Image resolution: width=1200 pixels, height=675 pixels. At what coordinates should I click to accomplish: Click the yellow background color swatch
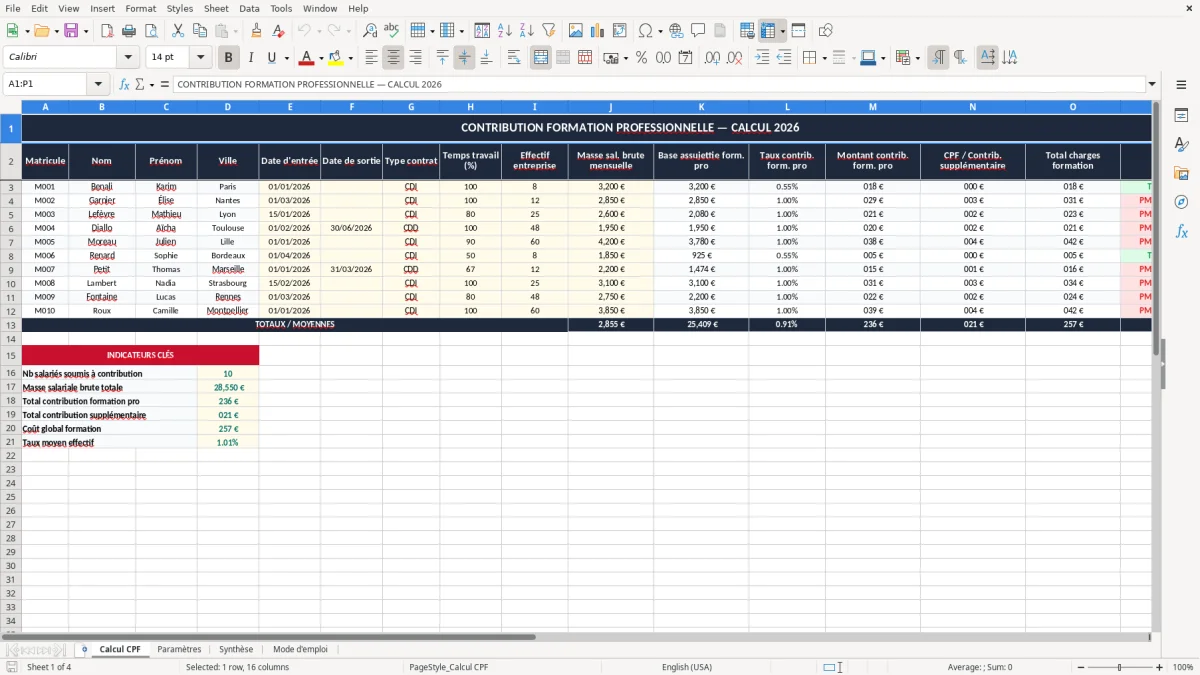pyautogui.click(x=336, y=58)
